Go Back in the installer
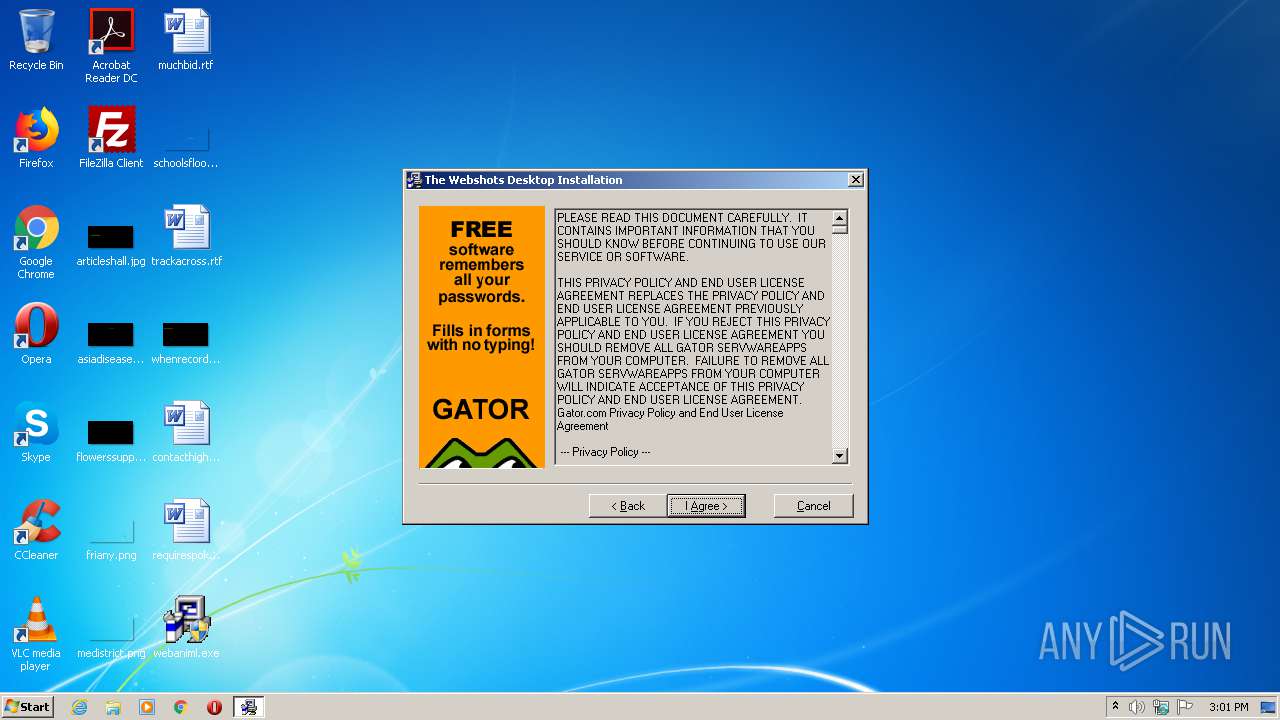 pos(628,506)
